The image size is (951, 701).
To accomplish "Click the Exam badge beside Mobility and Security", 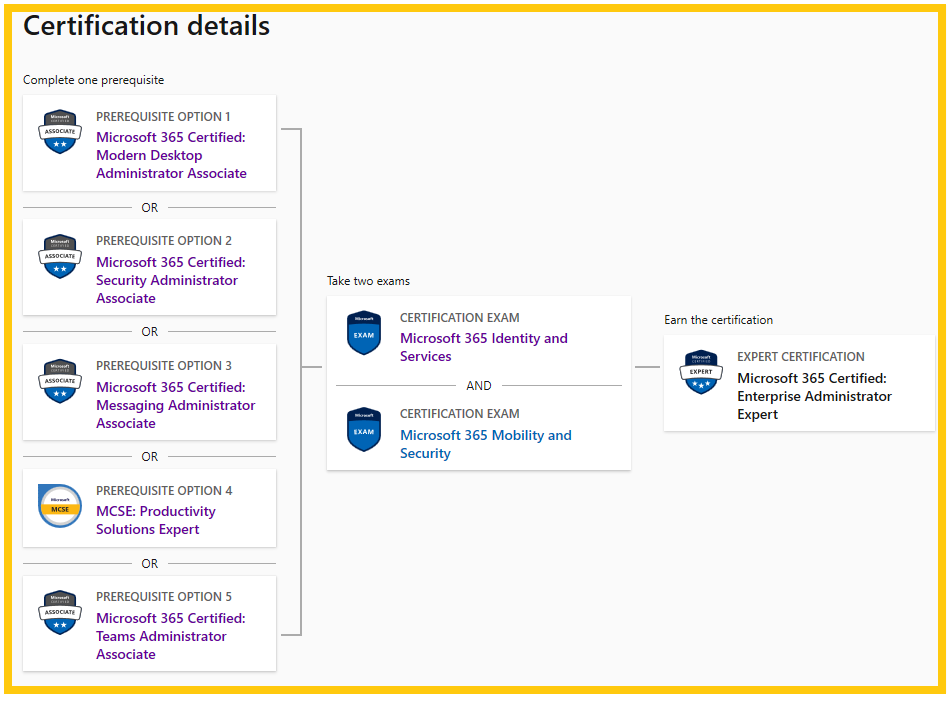I will coord(364,429).
